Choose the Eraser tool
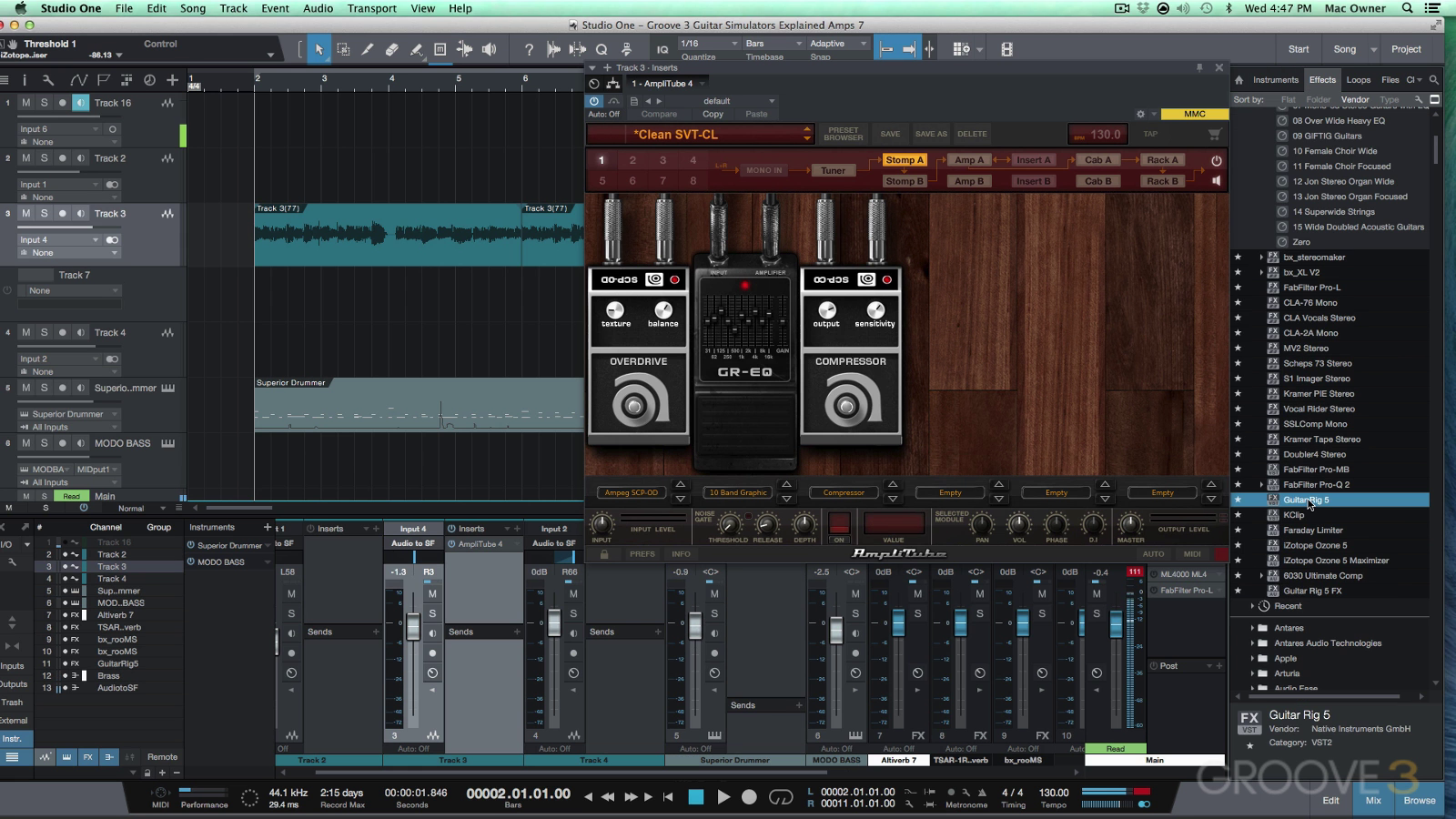Screen dimensions: 1456x819 pyautogui.click(x=391, y=49)
